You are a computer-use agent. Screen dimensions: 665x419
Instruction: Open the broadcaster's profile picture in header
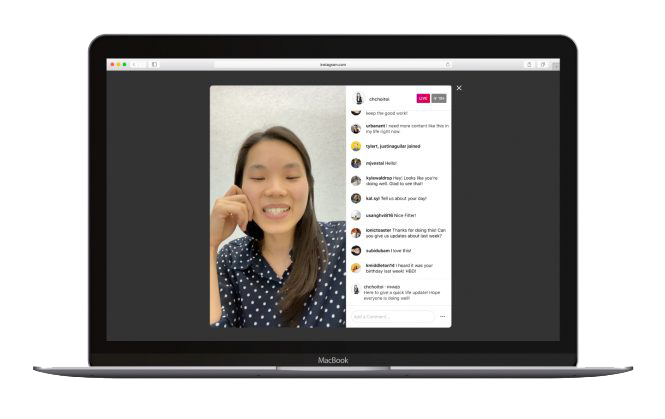[358, 99]
